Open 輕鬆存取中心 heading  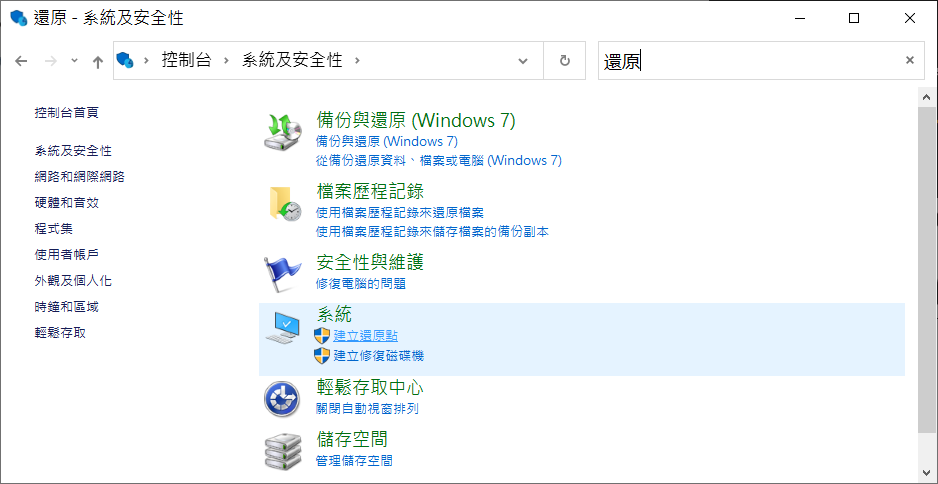point(370,388)
